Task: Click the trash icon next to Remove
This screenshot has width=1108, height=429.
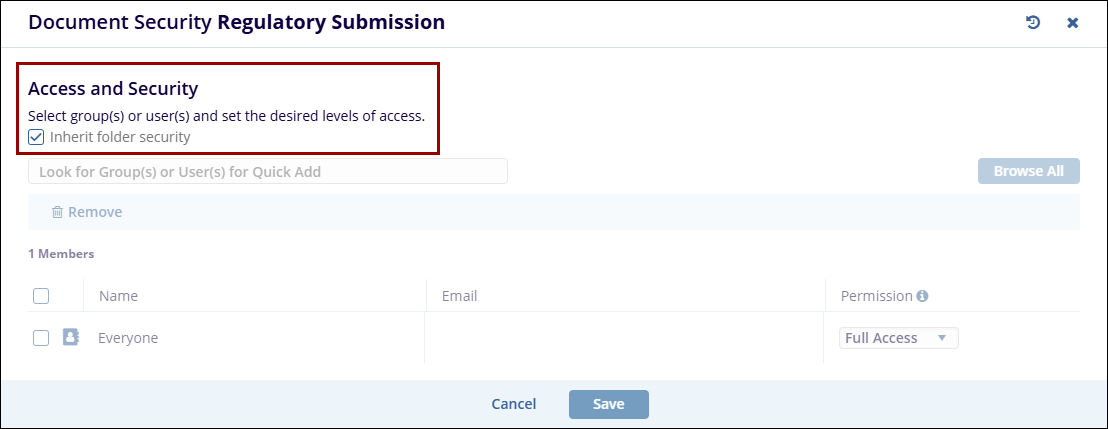Action: 58,212
